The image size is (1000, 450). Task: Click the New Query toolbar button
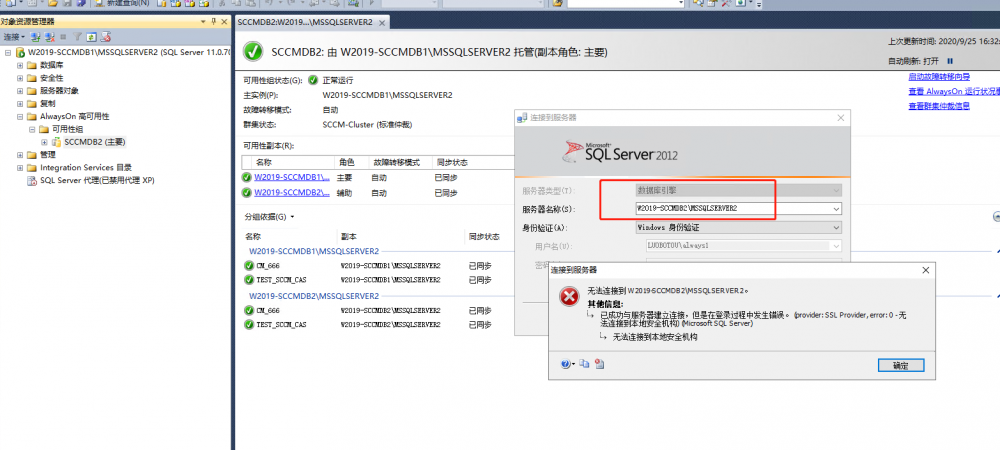pos(123,3)
